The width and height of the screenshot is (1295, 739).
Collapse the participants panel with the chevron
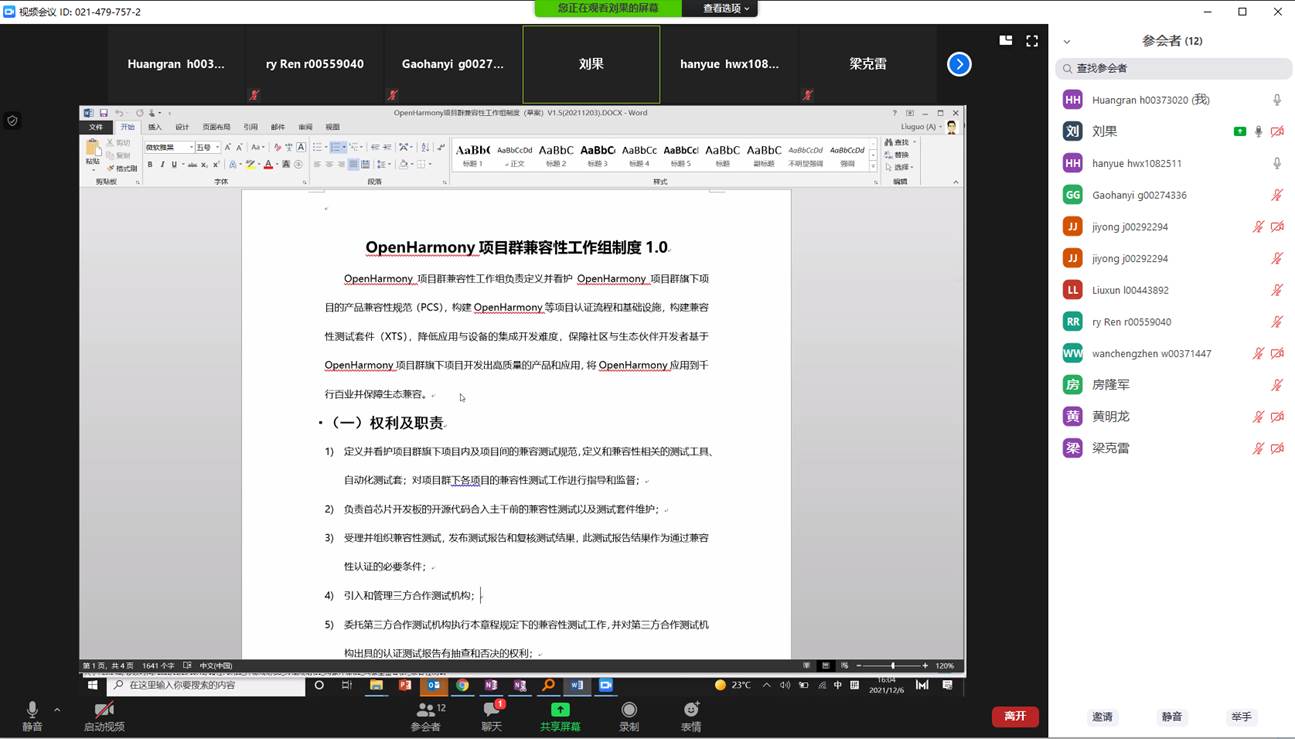[x=1067, y=42]
